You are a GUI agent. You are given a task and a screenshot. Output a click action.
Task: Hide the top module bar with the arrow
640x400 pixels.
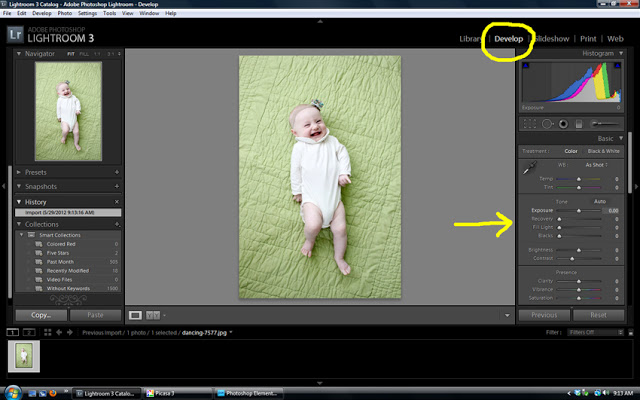pyautogui.click(x=320, y=21)
